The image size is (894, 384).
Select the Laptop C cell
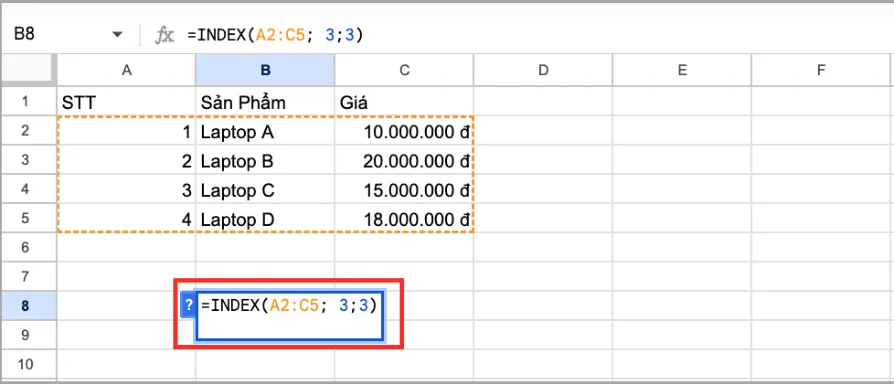[x=265, y=190]
